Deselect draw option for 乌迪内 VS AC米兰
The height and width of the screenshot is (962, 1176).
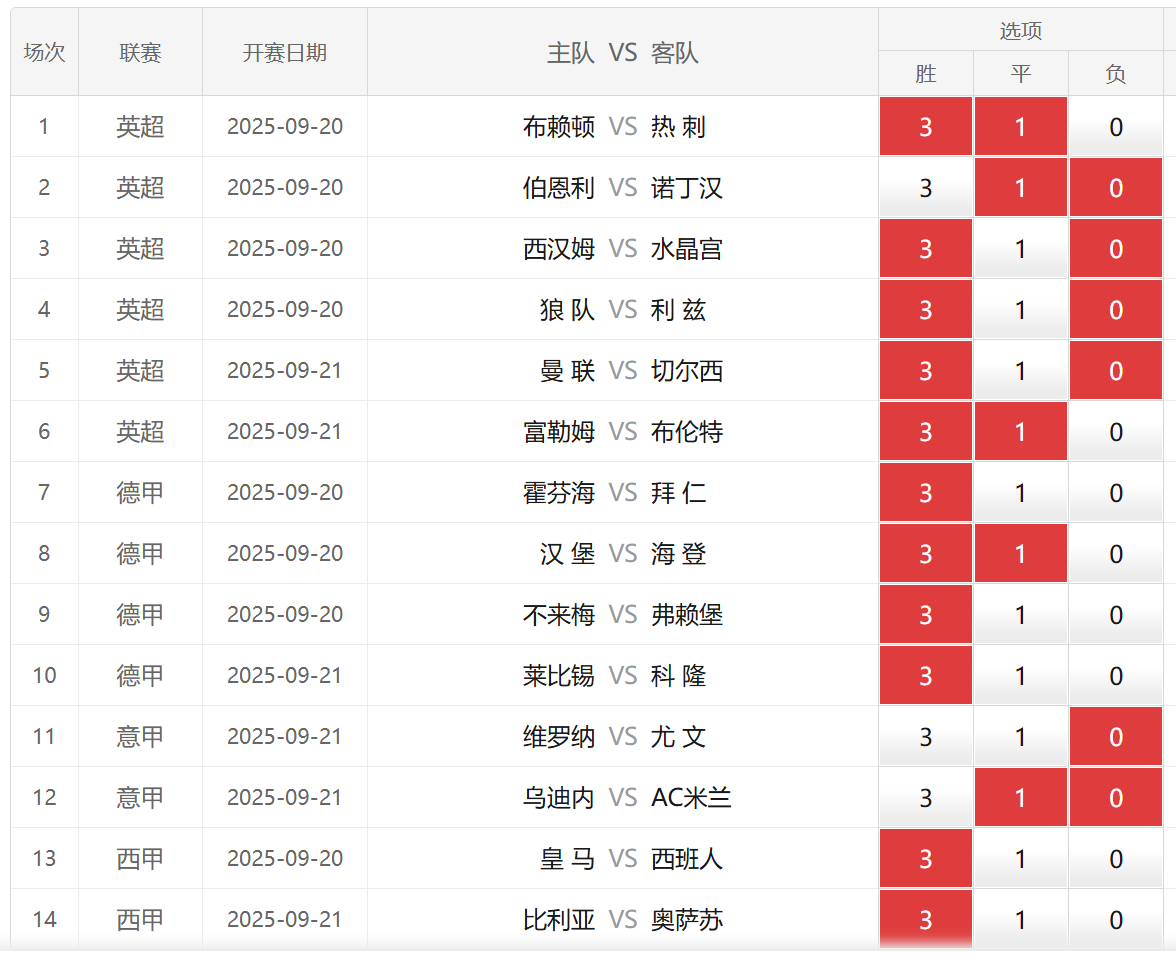point(1020,798)
